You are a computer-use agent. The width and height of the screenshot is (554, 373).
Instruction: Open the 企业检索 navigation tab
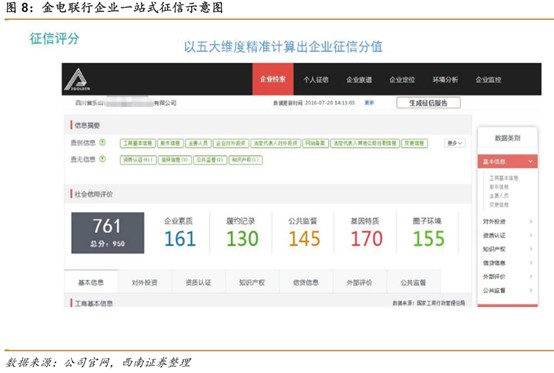[x=273, y=79]
